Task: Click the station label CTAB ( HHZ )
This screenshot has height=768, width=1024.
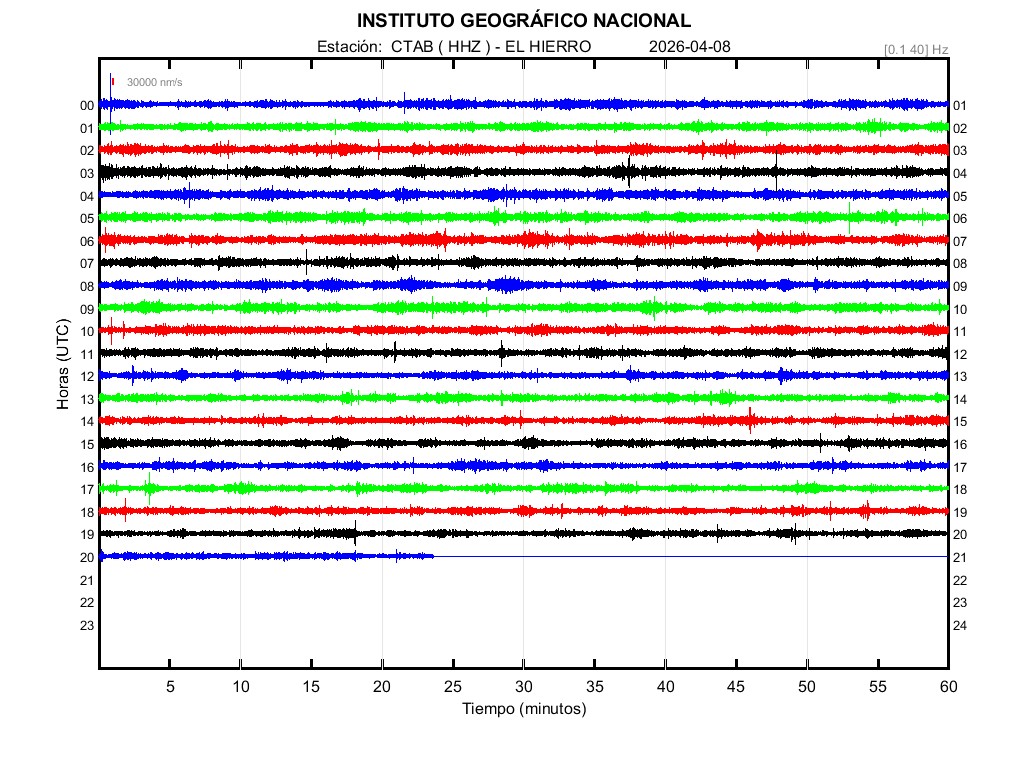Action: tap(439, 47)
